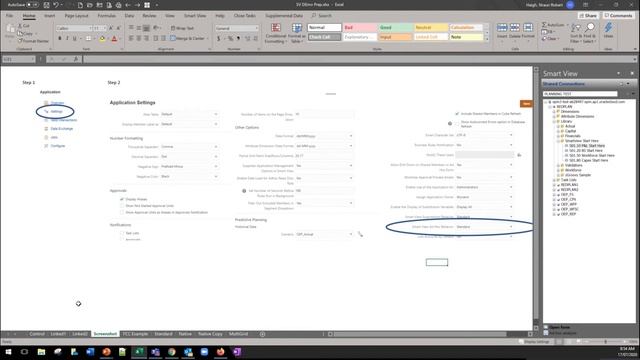Undo the last action

(56, 5)
